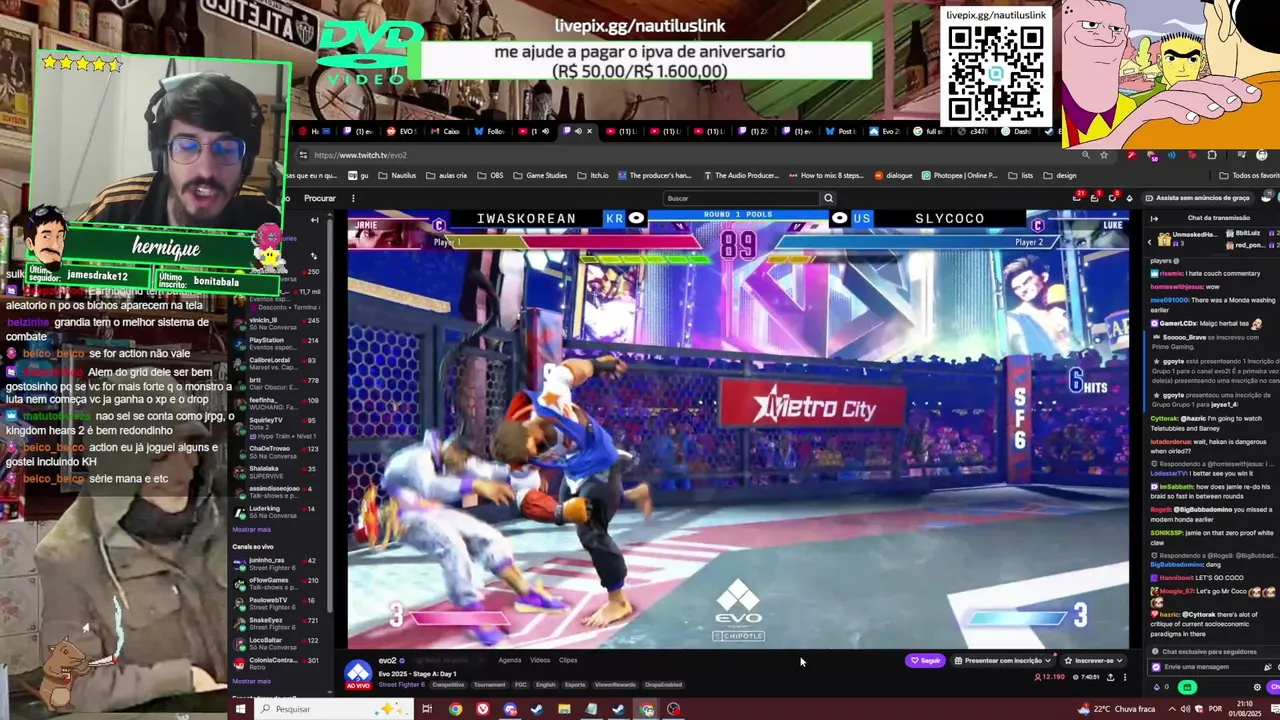The height and width of the screenshot is (720, 1280).
Task: Open the Twitch notifications bell icon
Action: click(x=1094, y=198)
